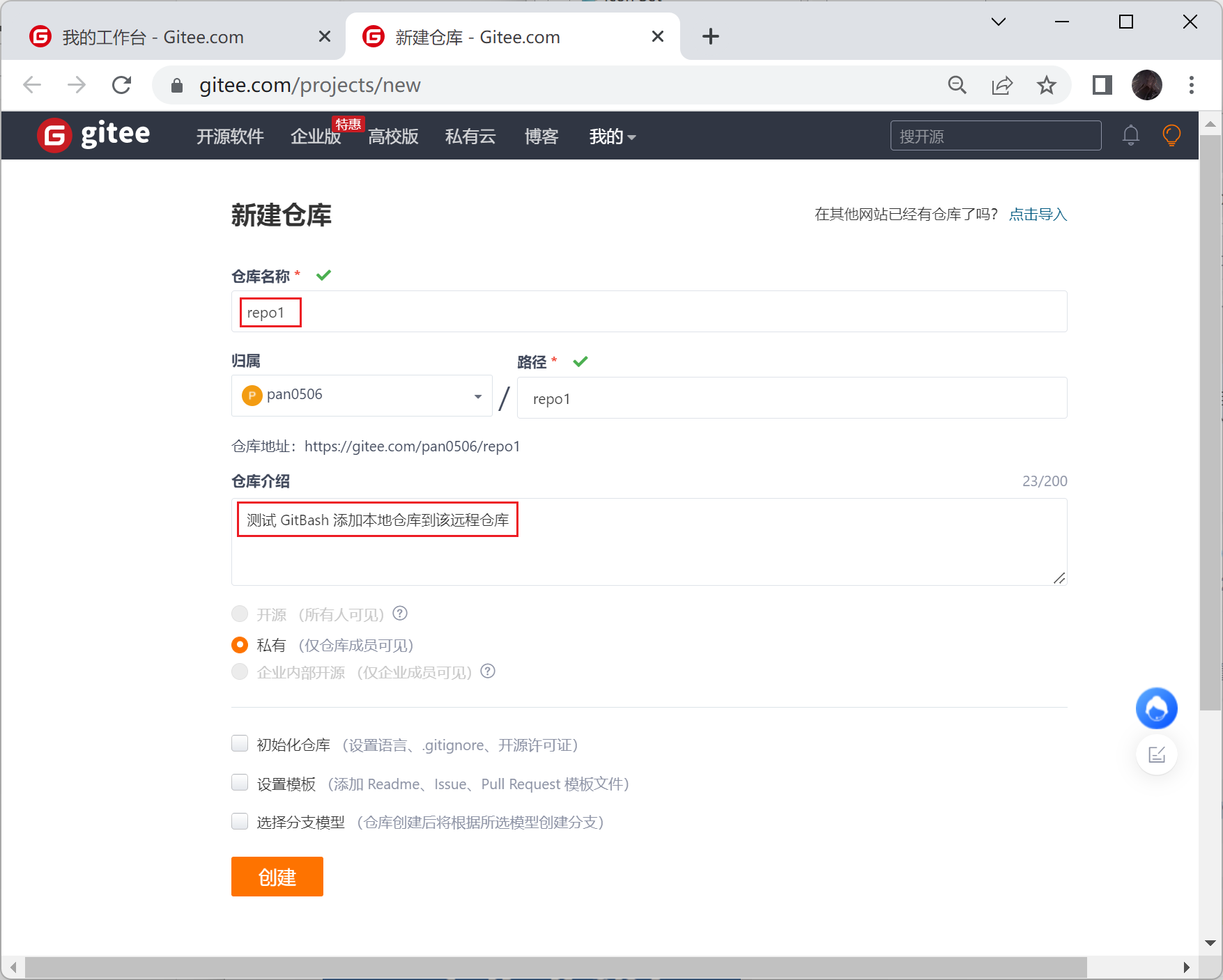The width and height of the screenshot is (1223, 980).
Task: Open the blue floating assistant icon
Action: coord(1156,709)
